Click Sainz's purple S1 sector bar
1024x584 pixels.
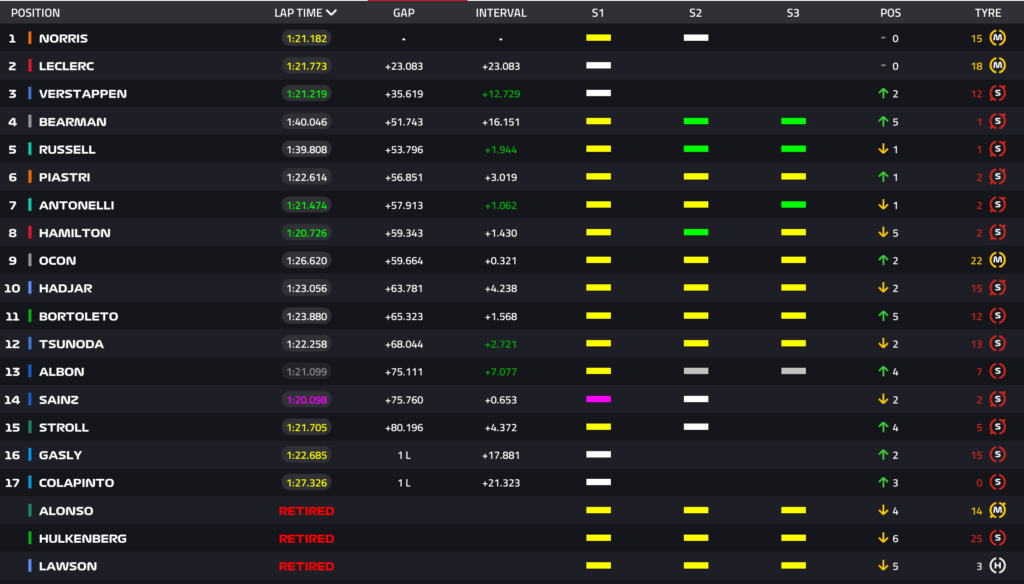click(x=598, y=399)
